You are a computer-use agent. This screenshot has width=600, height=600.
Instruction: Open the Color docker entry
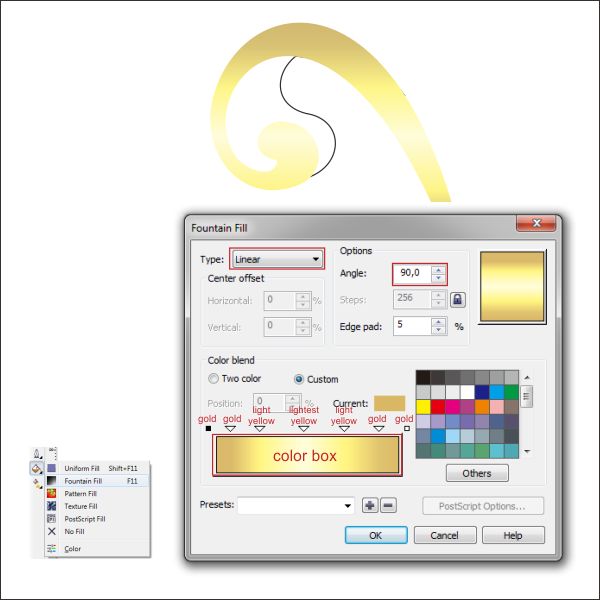(x=72, y=549)
